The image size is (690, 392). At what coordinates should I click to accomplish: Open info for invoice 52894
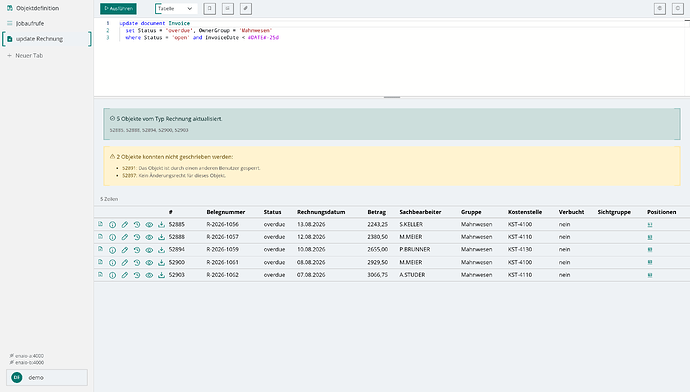click(113, 250)
